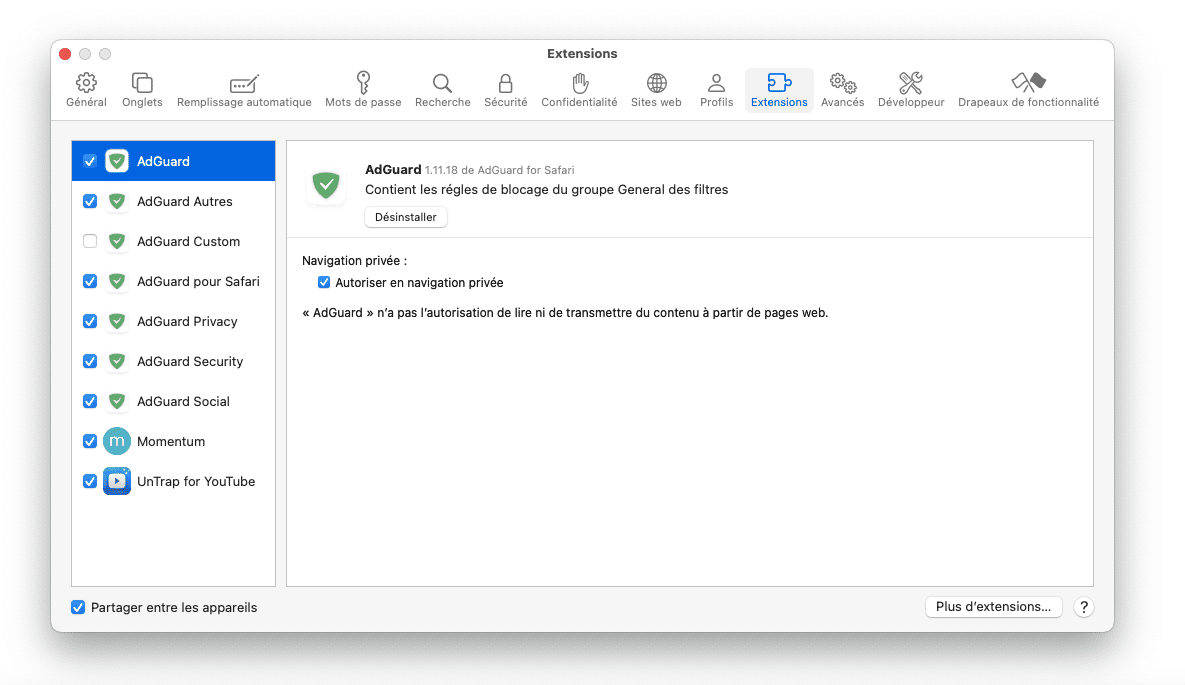Open Drapeaux de fonctionnalité flags icon
This screenshot has width=1185, height=685.
coord(1029,82)
